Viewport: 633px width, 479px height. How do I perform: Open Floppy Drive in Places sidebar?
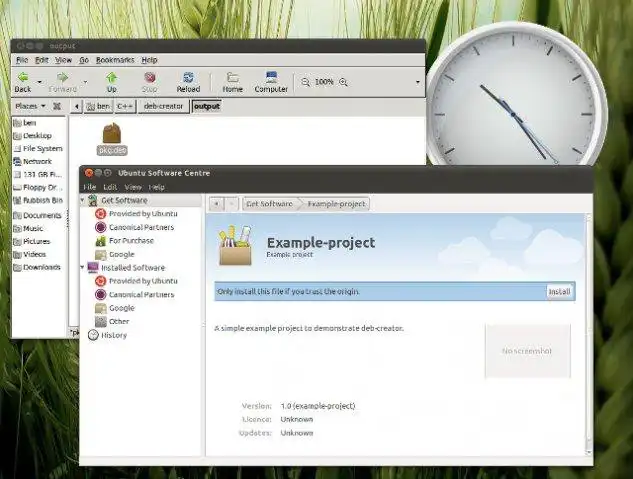[39, 187]
